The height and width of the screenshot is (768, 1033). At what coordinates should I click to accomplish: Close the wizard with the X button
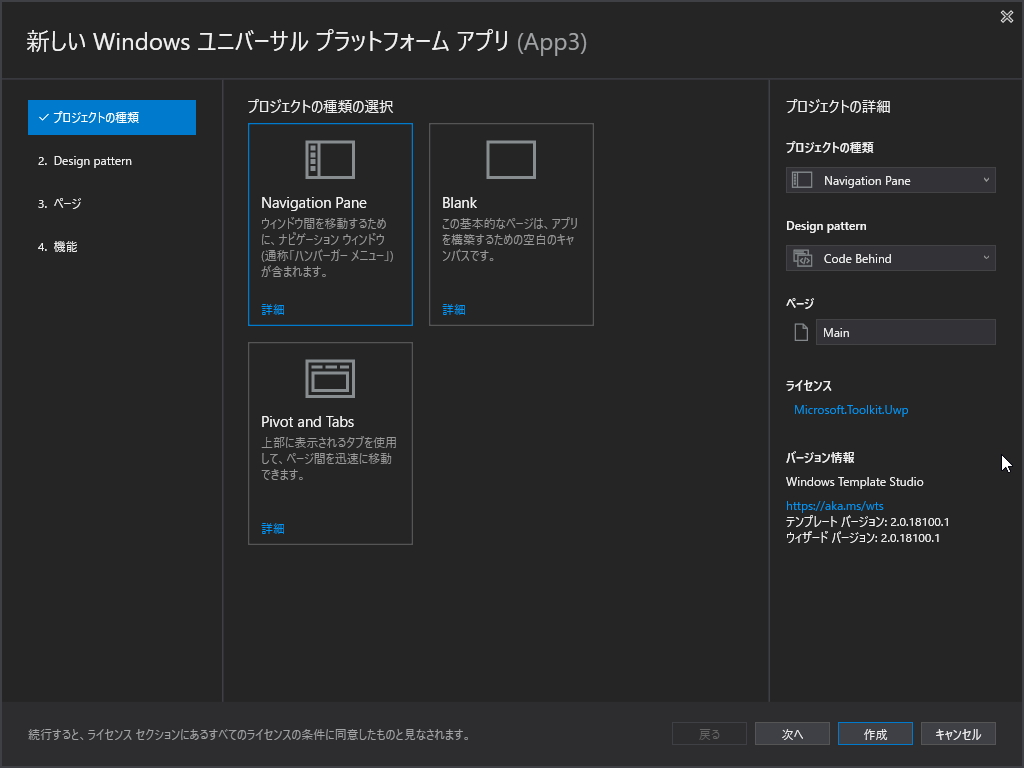[1007, 16]
